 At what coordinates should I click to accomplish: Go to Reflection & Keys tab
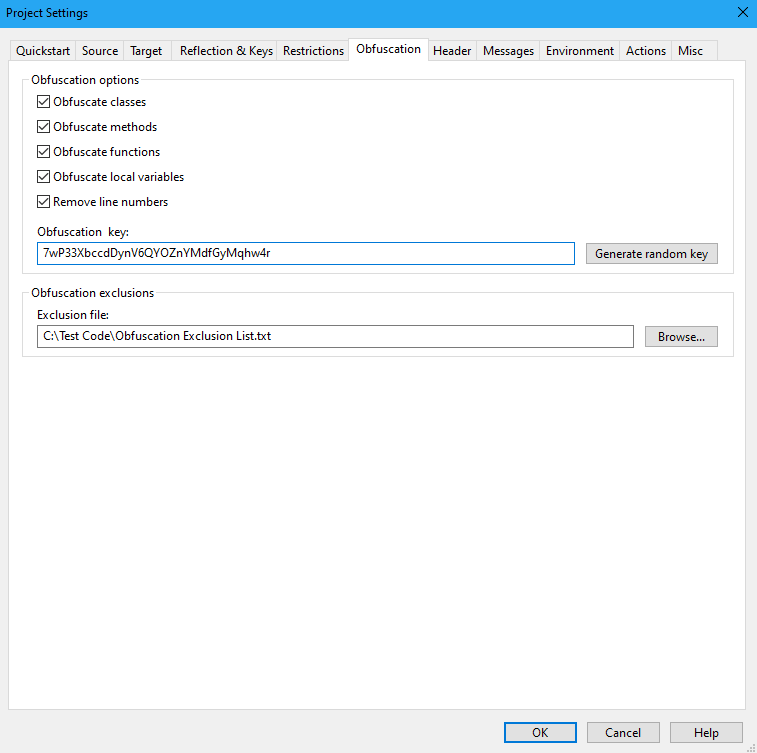226,51
